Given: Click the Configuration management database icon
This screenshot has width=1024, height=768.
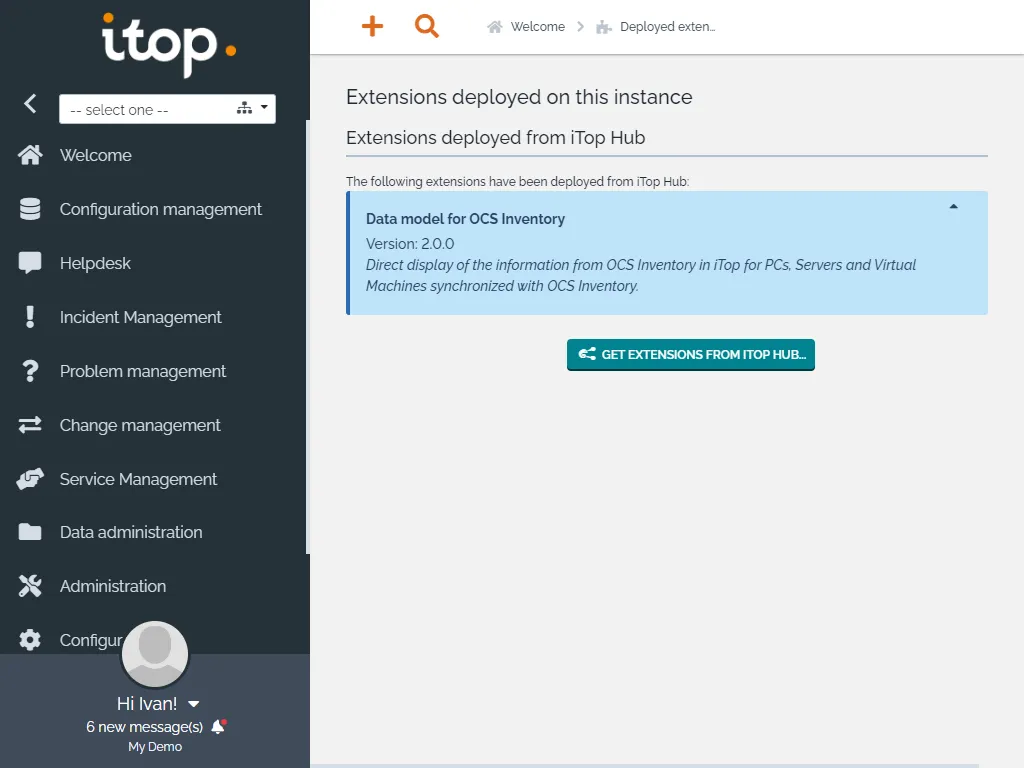Looking at the screenshot, I should pyautogui.click(x=30, y=209).
